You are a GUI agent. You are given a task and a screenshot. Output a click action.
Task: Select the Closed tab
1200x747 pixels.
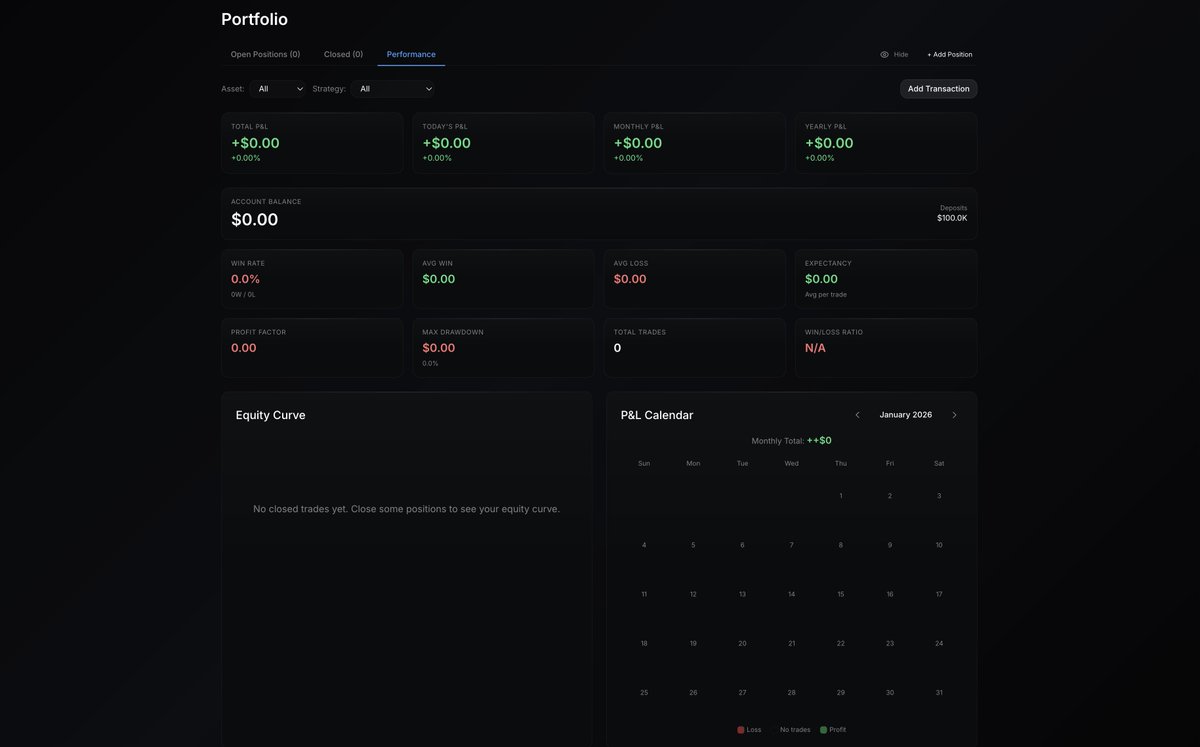point(343,54)
